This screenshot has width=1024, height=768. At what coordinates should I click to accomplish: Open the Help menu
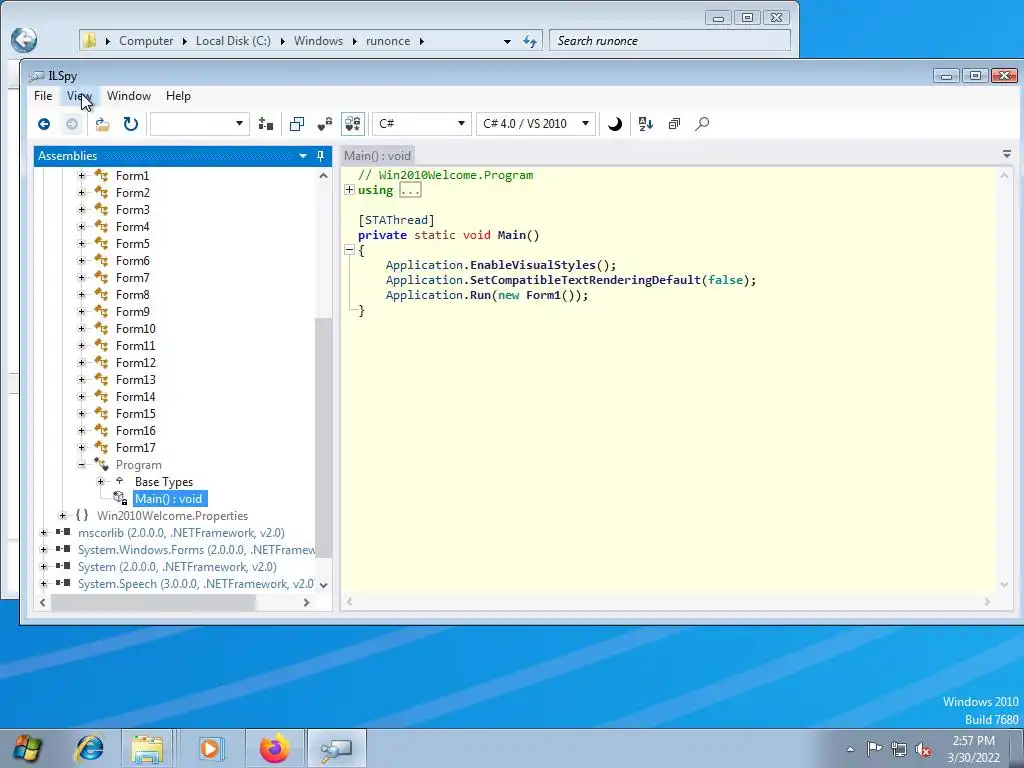pos(178,96)
